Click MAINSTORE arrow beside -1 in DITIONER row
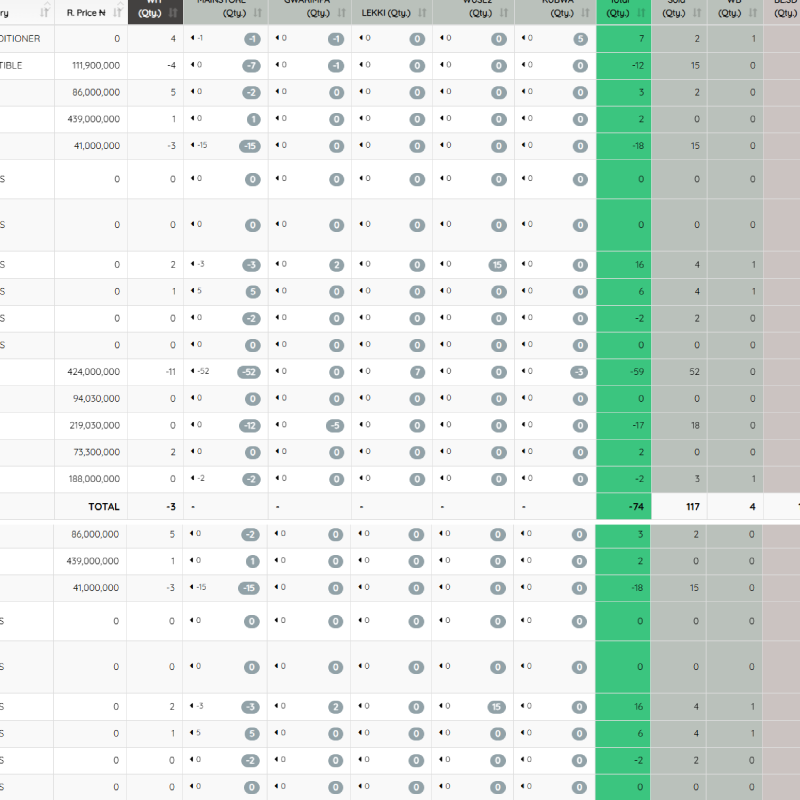This screenshot has height=800, width=800. 193,38
